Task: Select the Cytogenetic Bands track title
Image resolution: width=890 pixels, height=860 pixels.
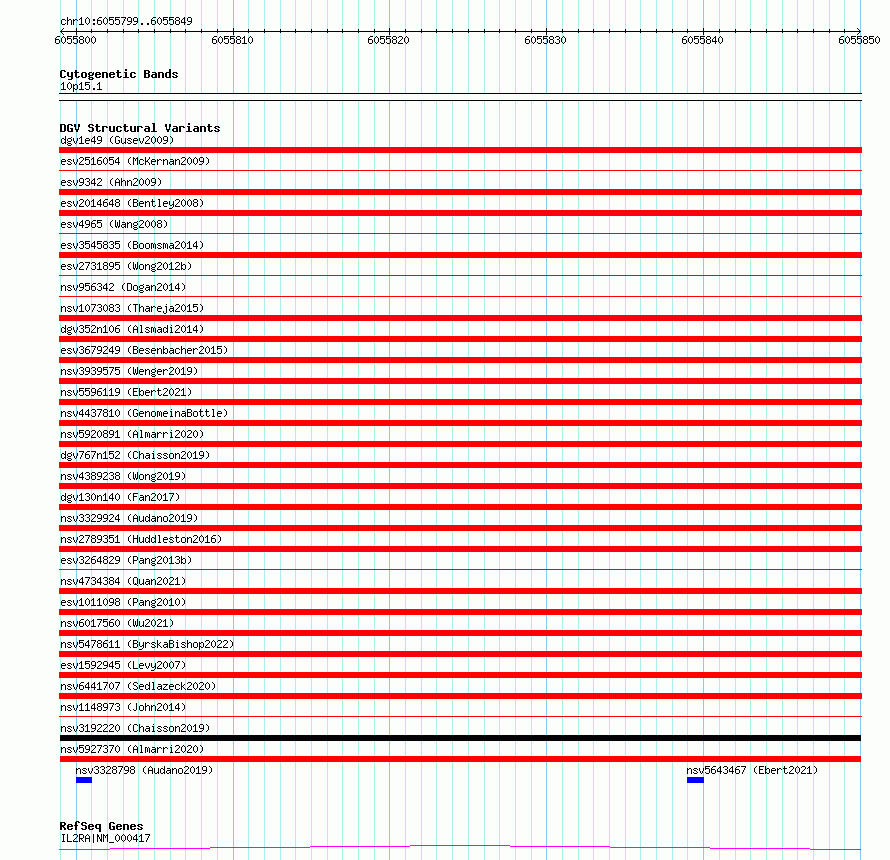Action: point(119,74)
